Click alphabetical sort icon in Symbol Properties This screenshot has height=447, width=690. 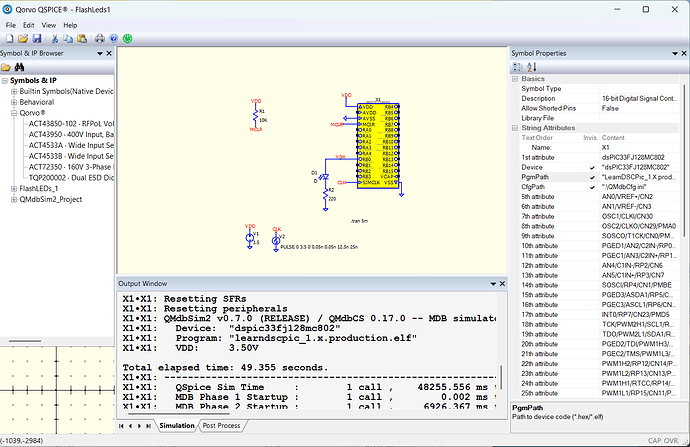click(532, 67)
